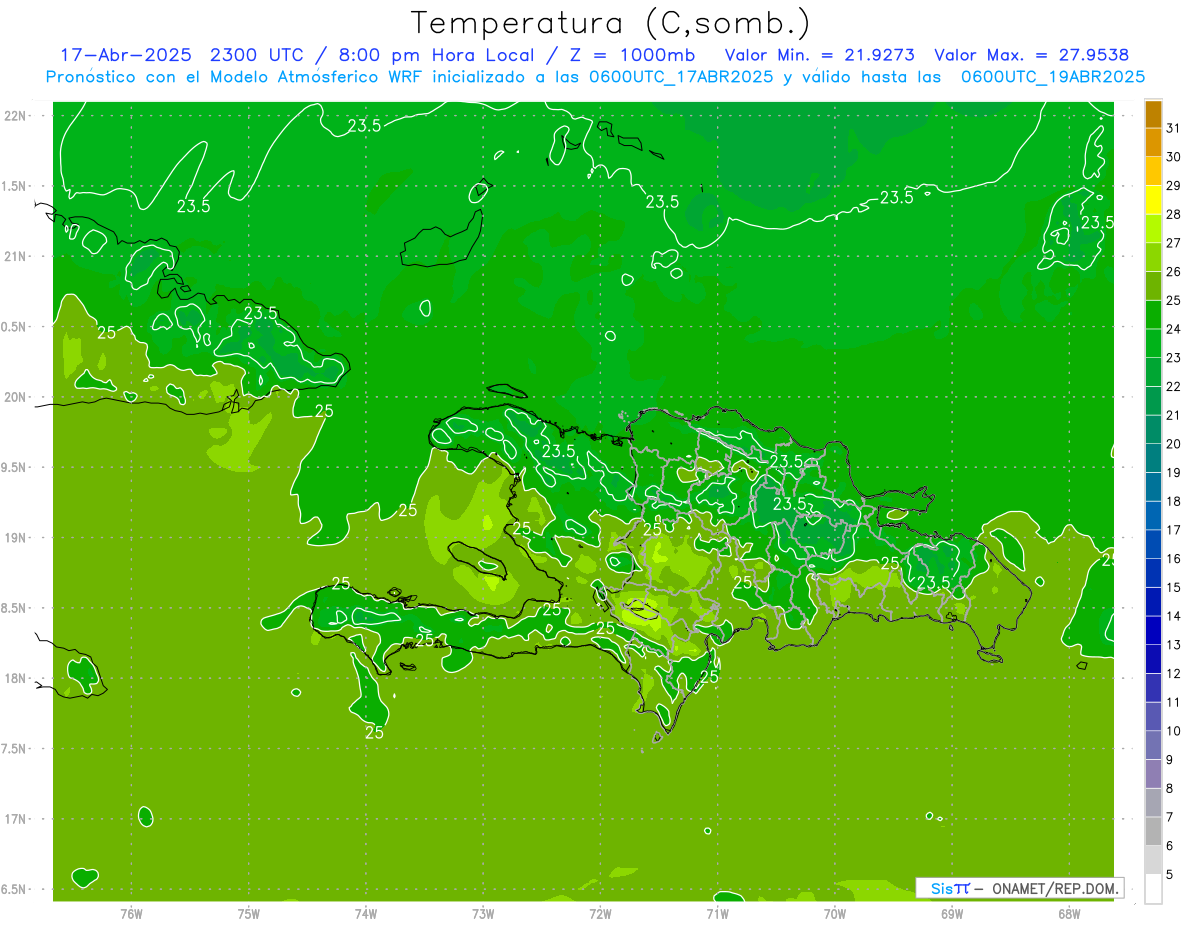The height and width of the screenshot is (927, 1200).
Task: Click the dark orange swatch above 31
Action: [x=1153, y=114]
